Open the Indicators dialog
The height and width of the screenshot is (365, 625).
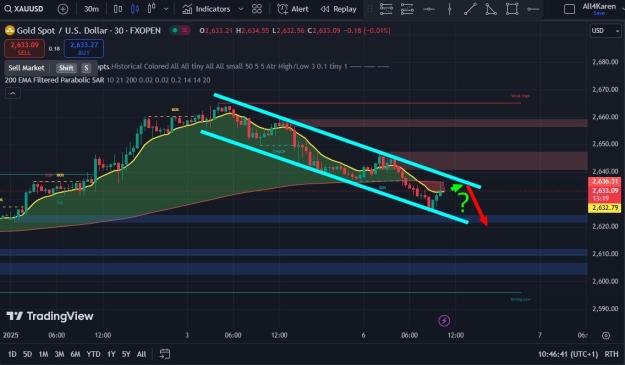point(206,9)
